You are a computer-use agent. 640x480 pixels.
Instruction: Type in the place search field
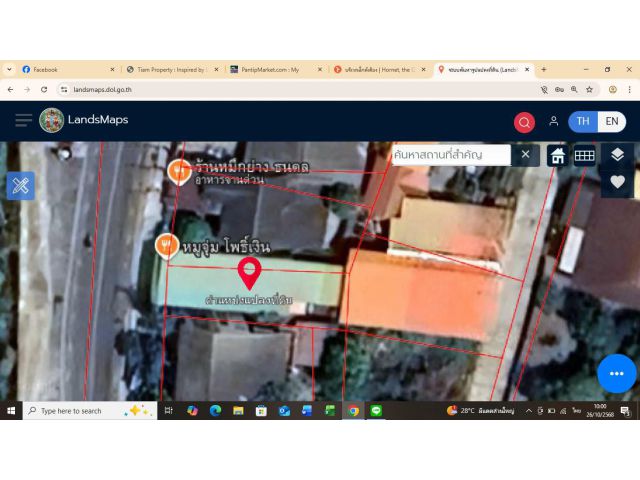point(450,155)
